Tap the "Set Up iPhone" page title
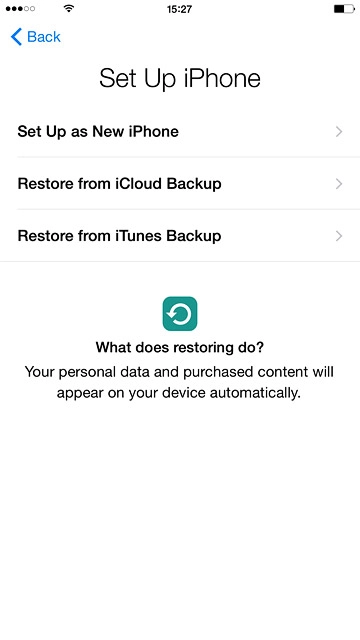360x640 pixels. tap(180, 78)
